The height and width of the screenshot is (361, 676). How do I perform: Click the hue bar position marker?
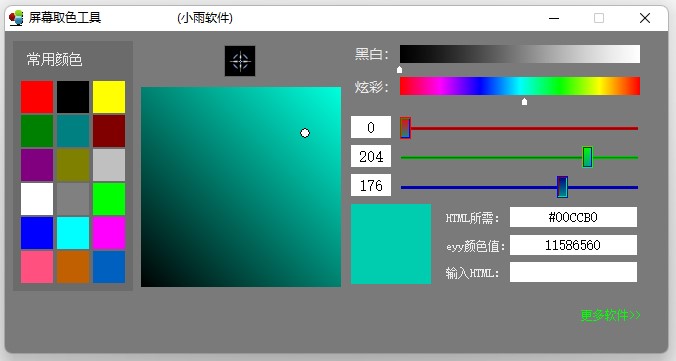click(x=524, y=101)
